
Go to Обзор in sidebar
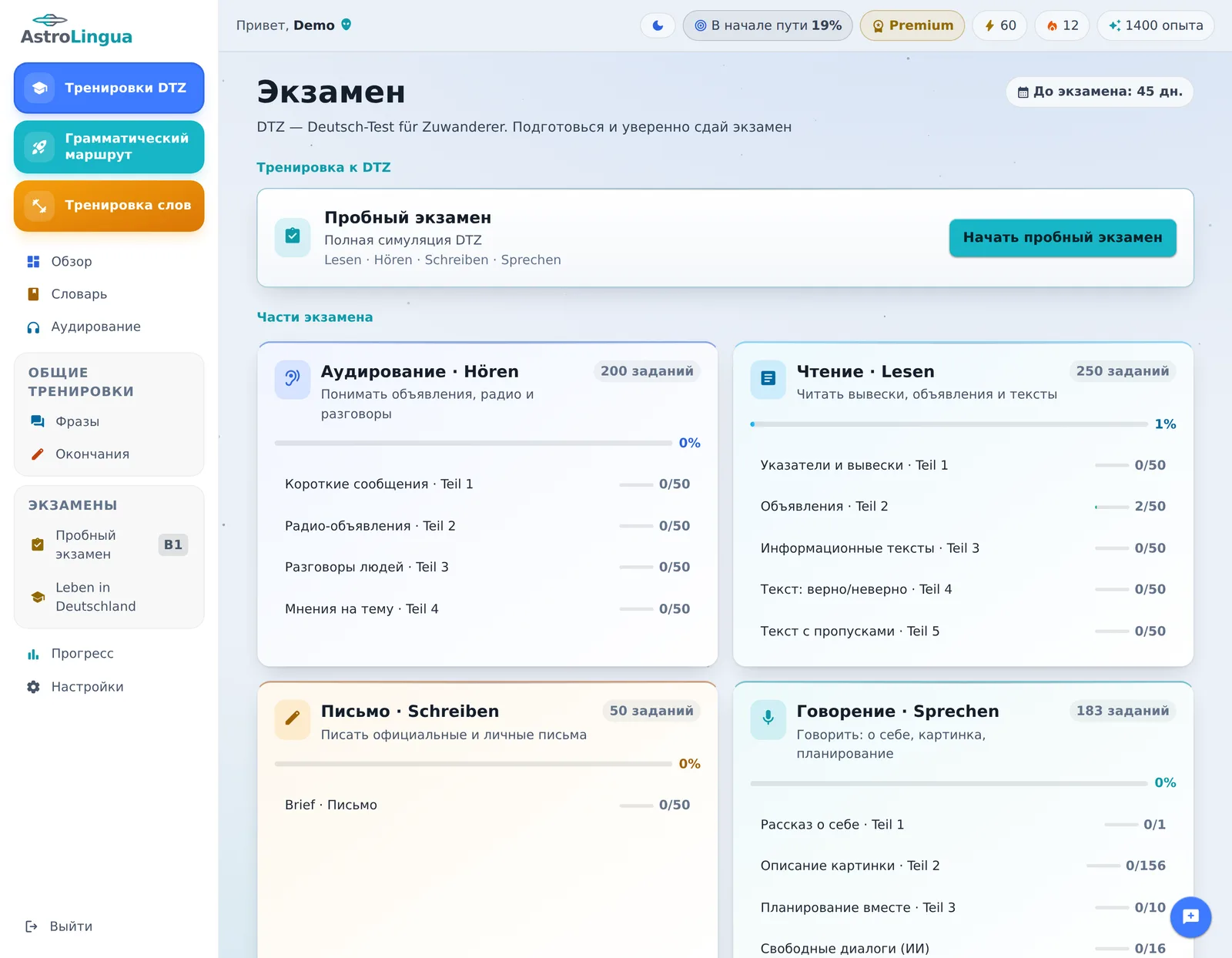[x=109, y=262]
